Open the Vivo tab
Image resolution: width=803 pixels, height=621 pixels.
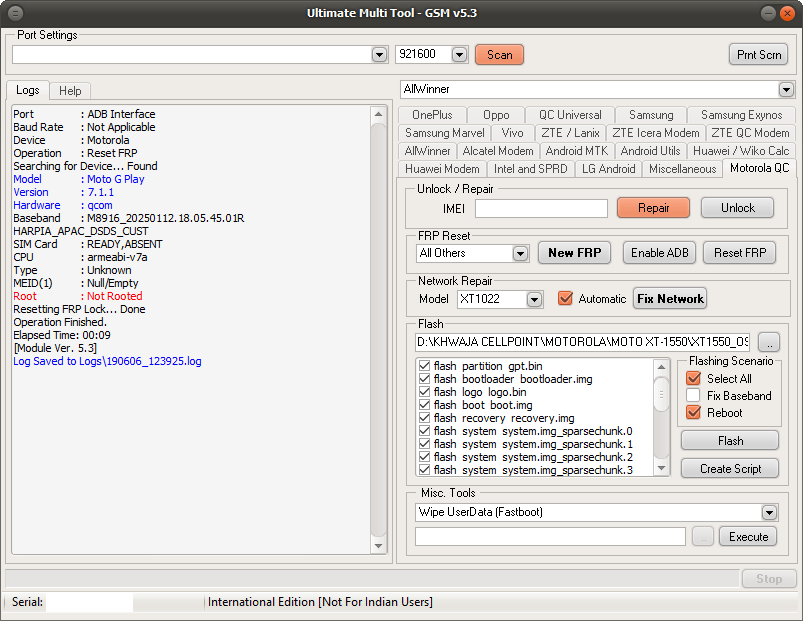[513, 133]
